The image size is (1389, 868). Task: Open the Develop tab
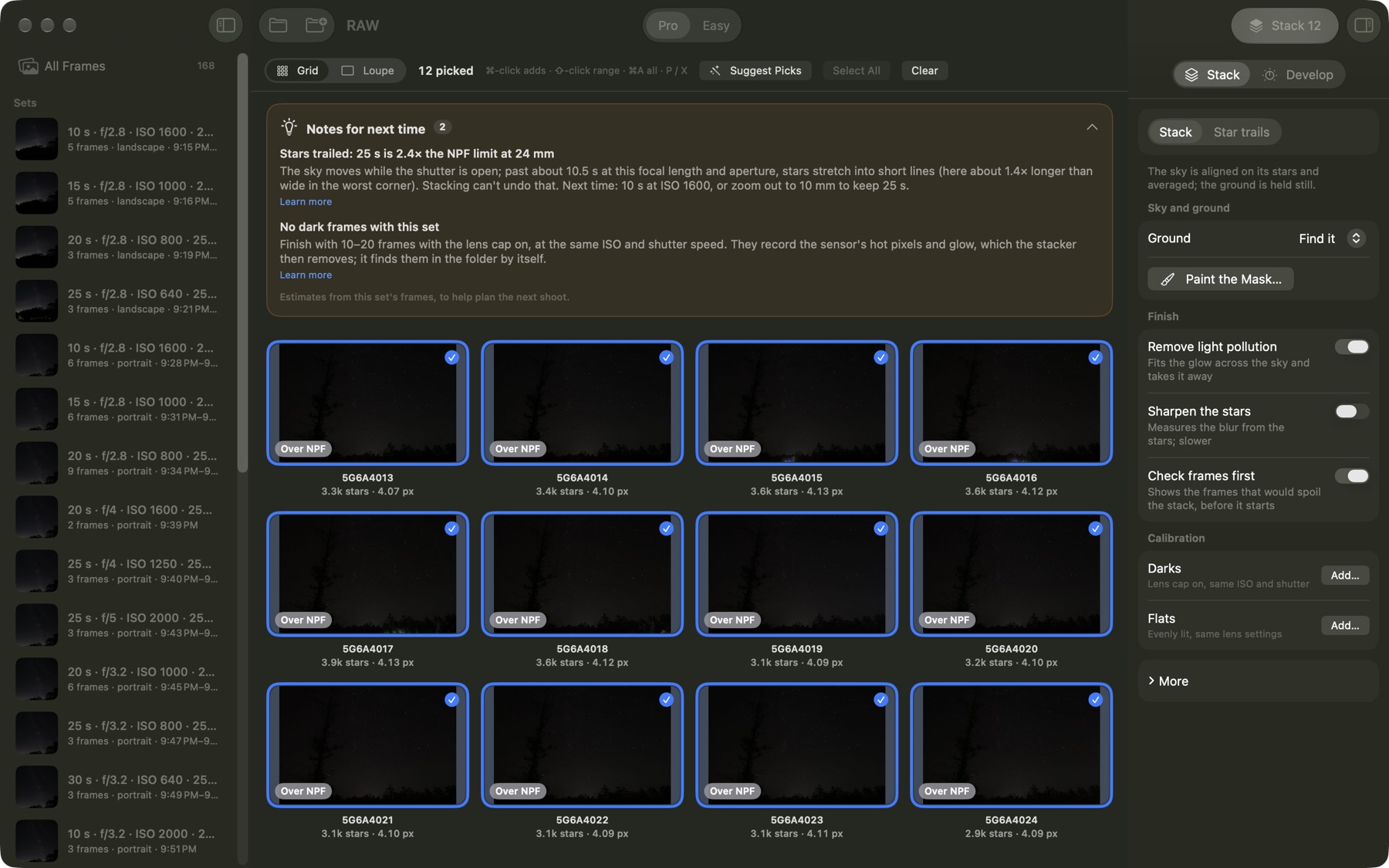1299,75
